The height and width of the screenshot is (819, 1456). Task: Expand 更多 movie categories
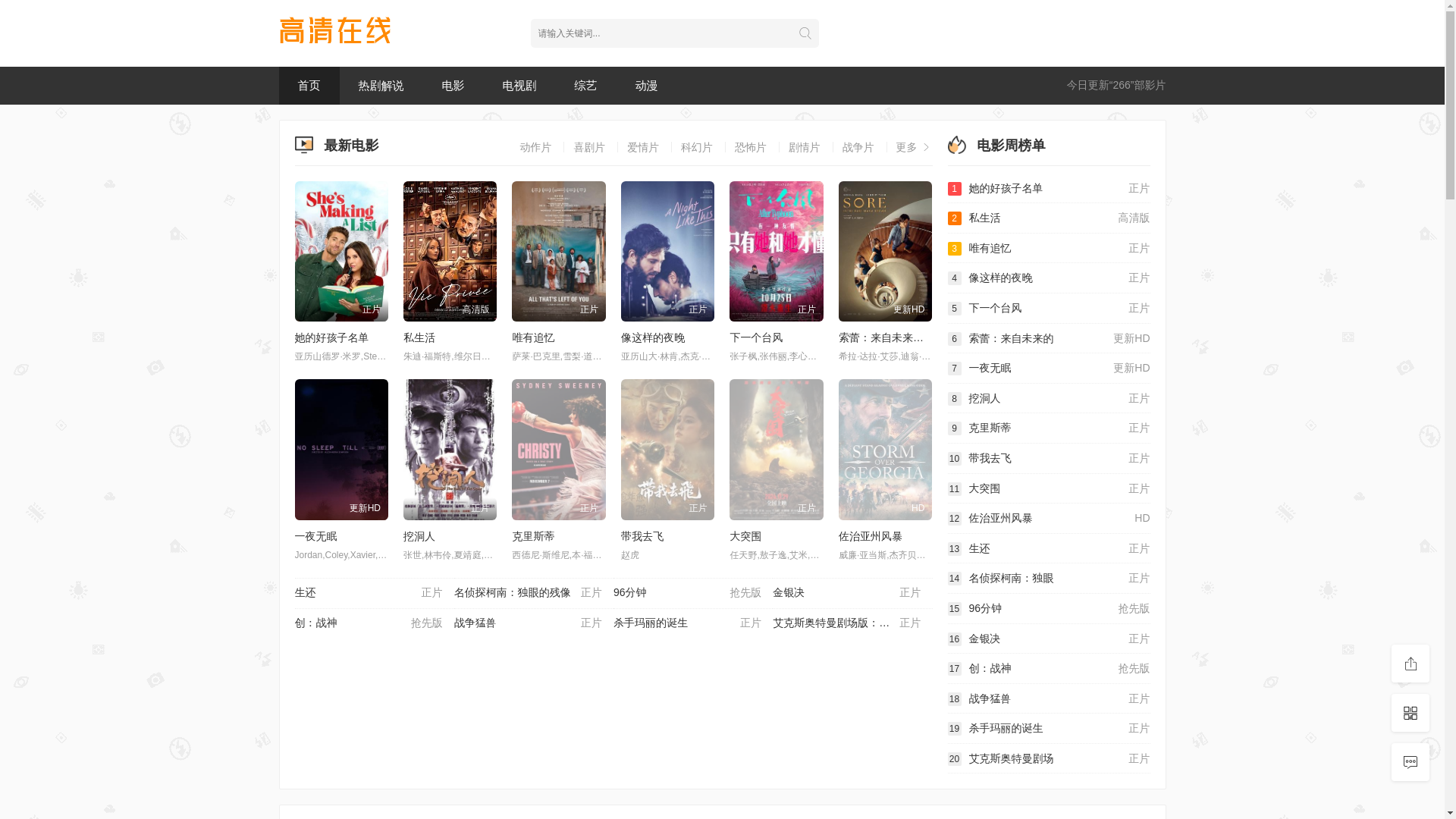coord(912,147)
